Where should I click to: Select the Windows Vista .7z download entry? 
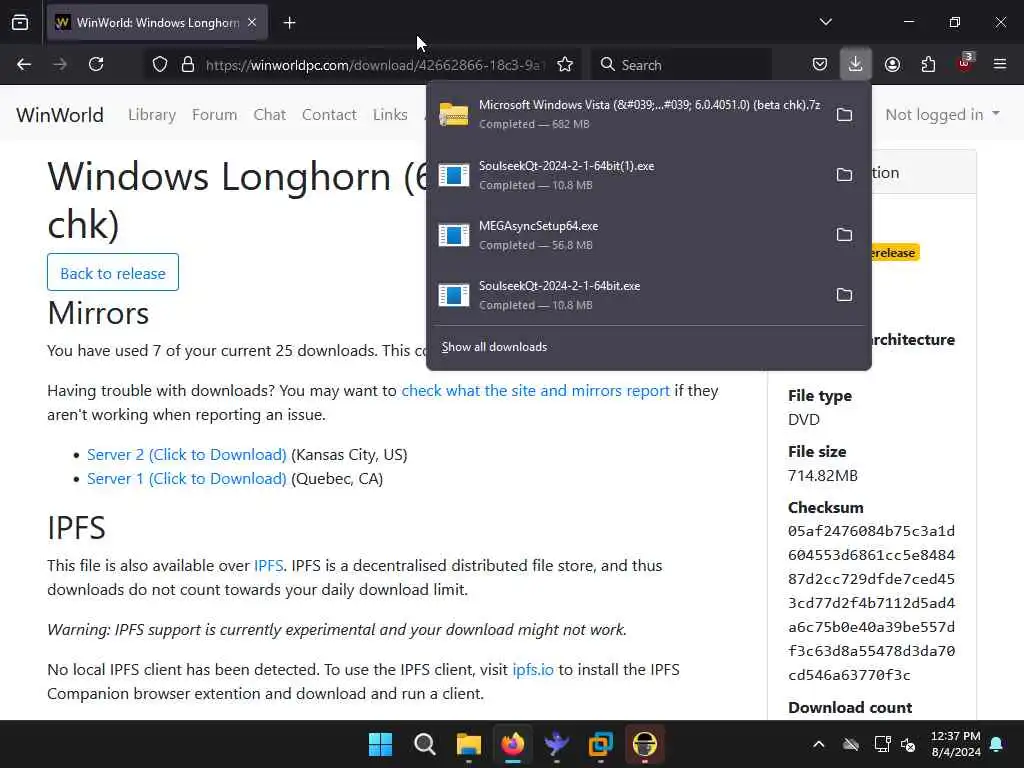point(630,114)
